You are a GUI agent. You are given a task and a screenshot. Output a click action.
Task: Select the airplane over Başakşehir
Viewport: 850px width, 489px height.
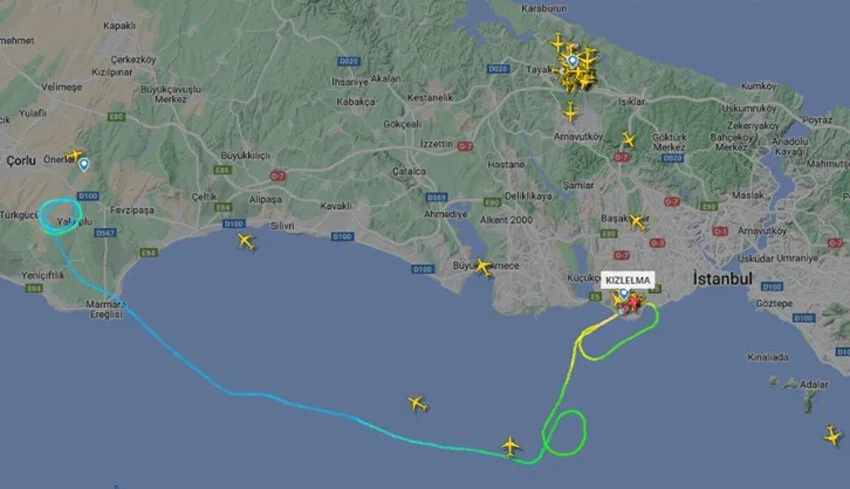point(638,221)
